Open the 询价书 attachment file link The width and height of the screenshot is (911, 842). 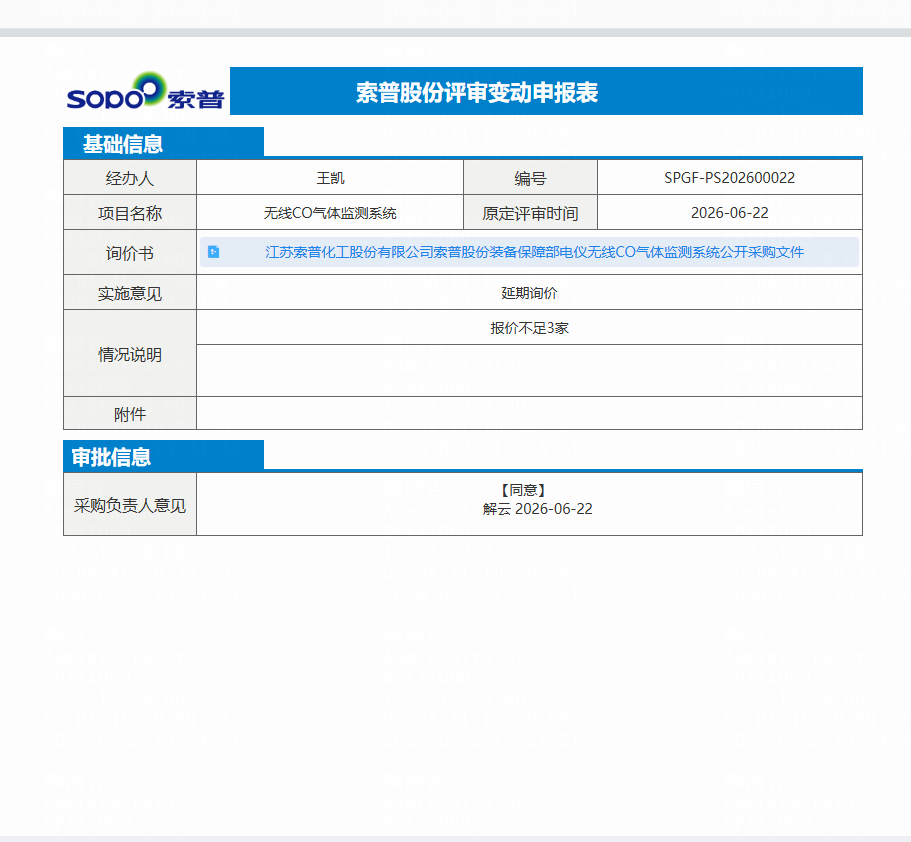534,252
